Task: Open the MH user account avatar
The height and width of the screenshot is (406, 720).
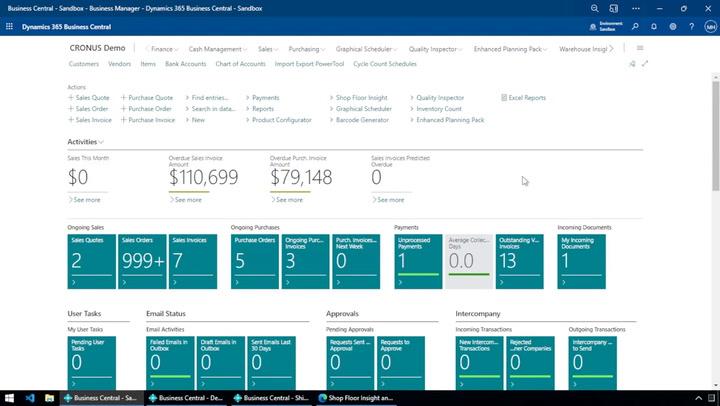Action: pos(708,27)
